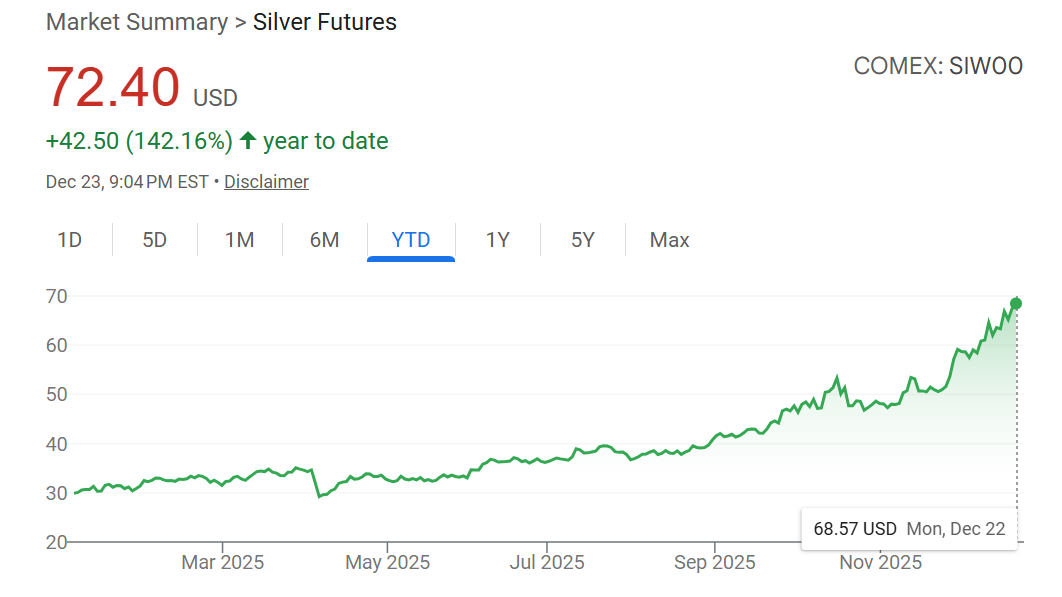Click the green data point dot on chart
Screen dimensions: 1062x597
(1016, 303)
